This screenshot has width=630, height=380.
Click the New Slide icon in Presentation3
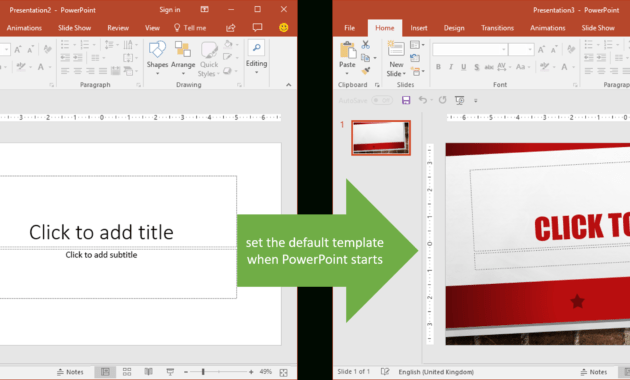pos(396,49)
